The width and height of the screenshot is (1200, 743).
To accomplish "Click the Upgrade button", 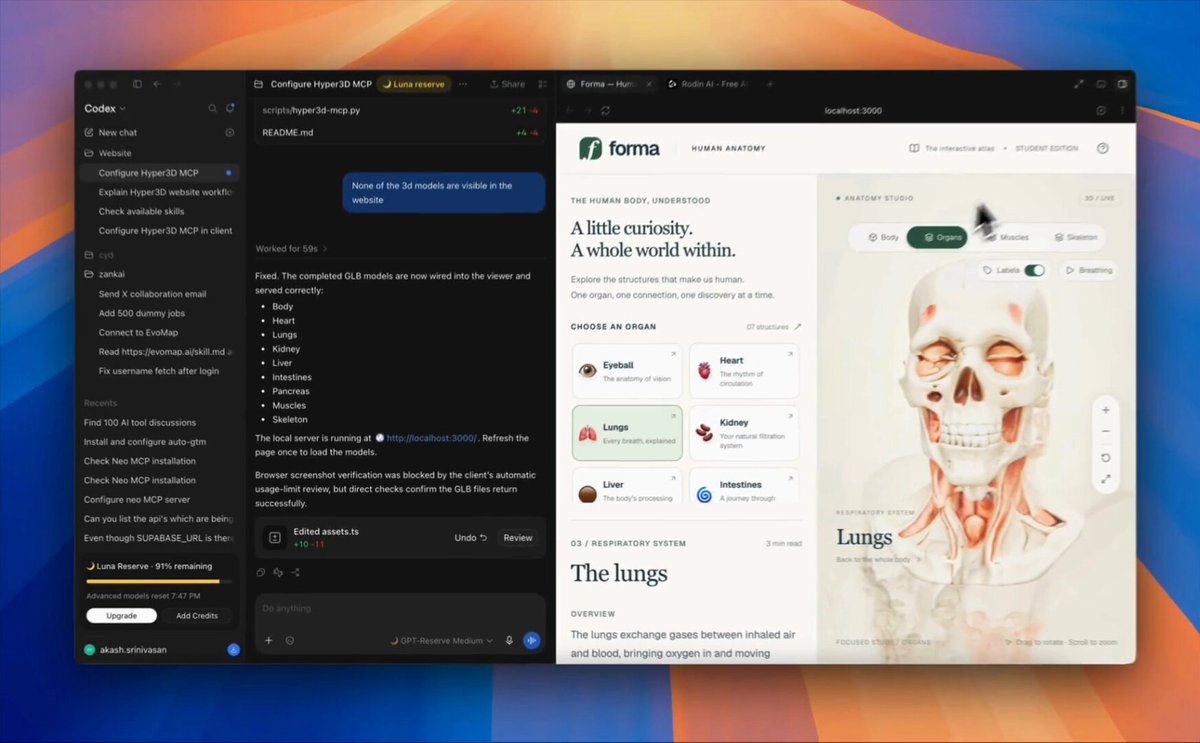I will point(121,615).
